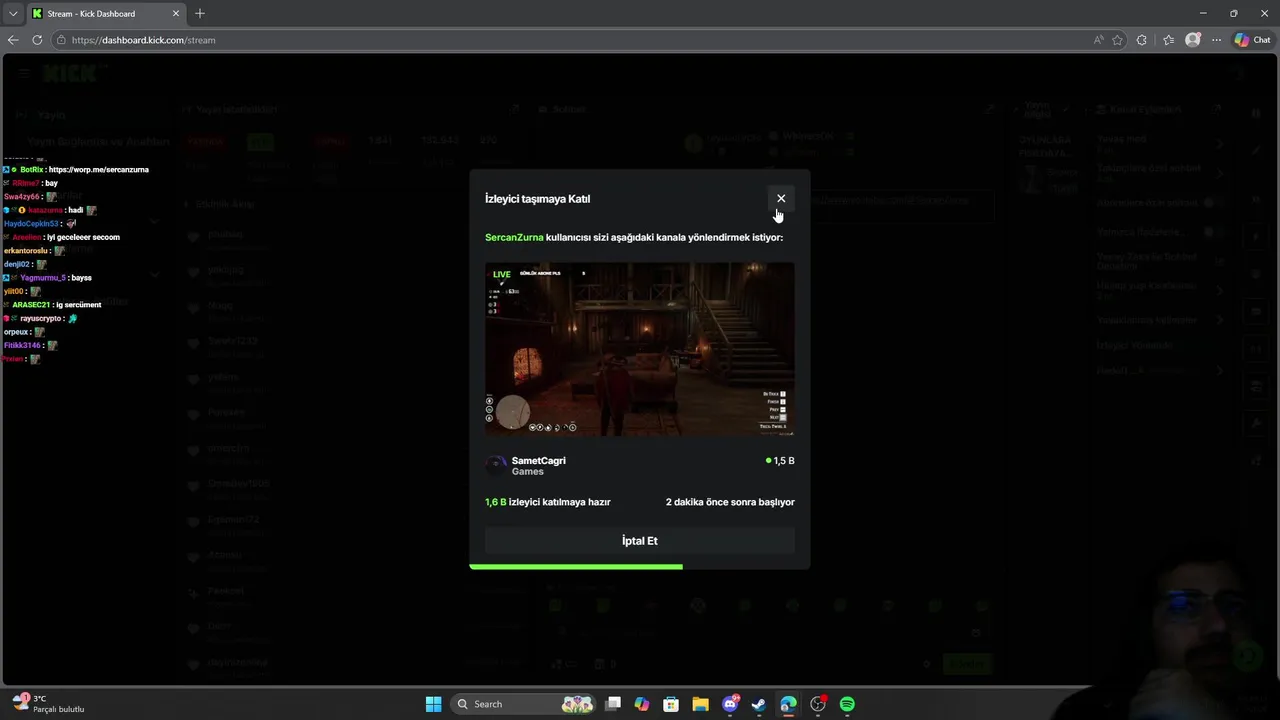Open a new browser tab
The image size is (1280, 720).
click(x=200, y=14)
